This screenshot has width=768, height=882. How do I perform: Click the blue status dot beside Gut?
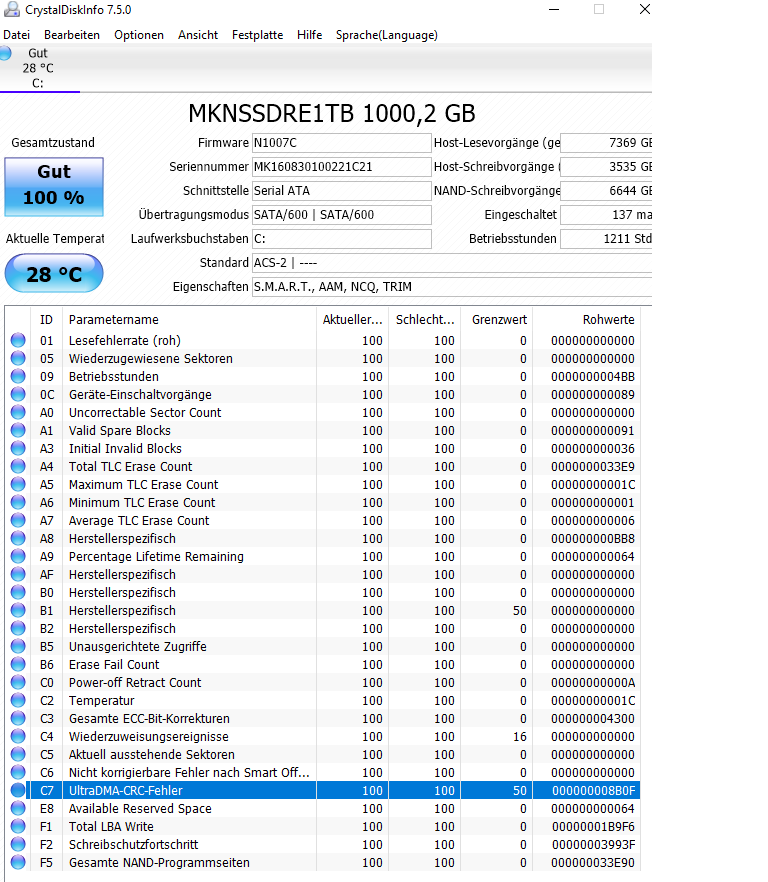pyautogui.click(x=6, y=53)
